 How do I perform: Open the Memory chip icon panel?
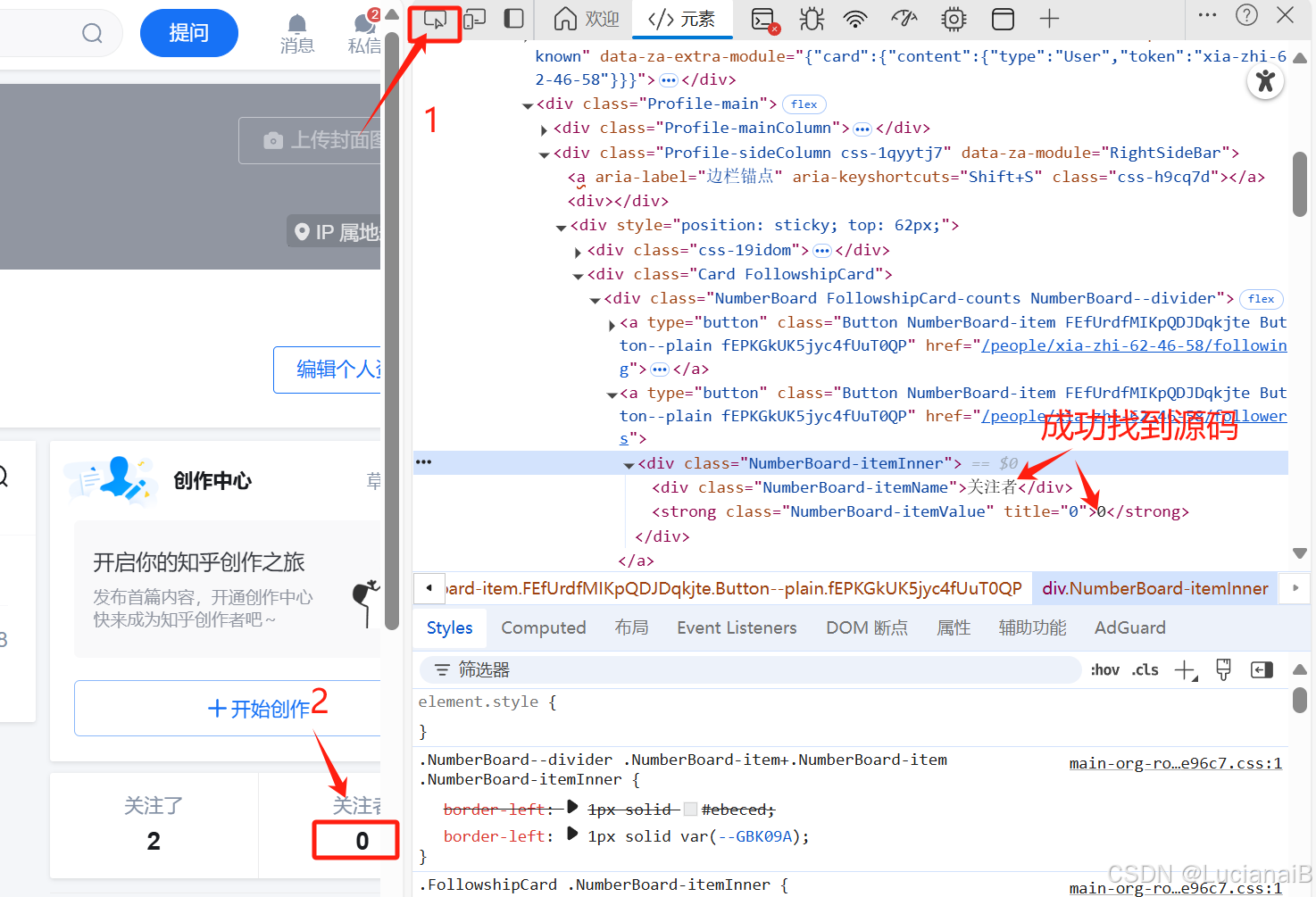point(954,19)
